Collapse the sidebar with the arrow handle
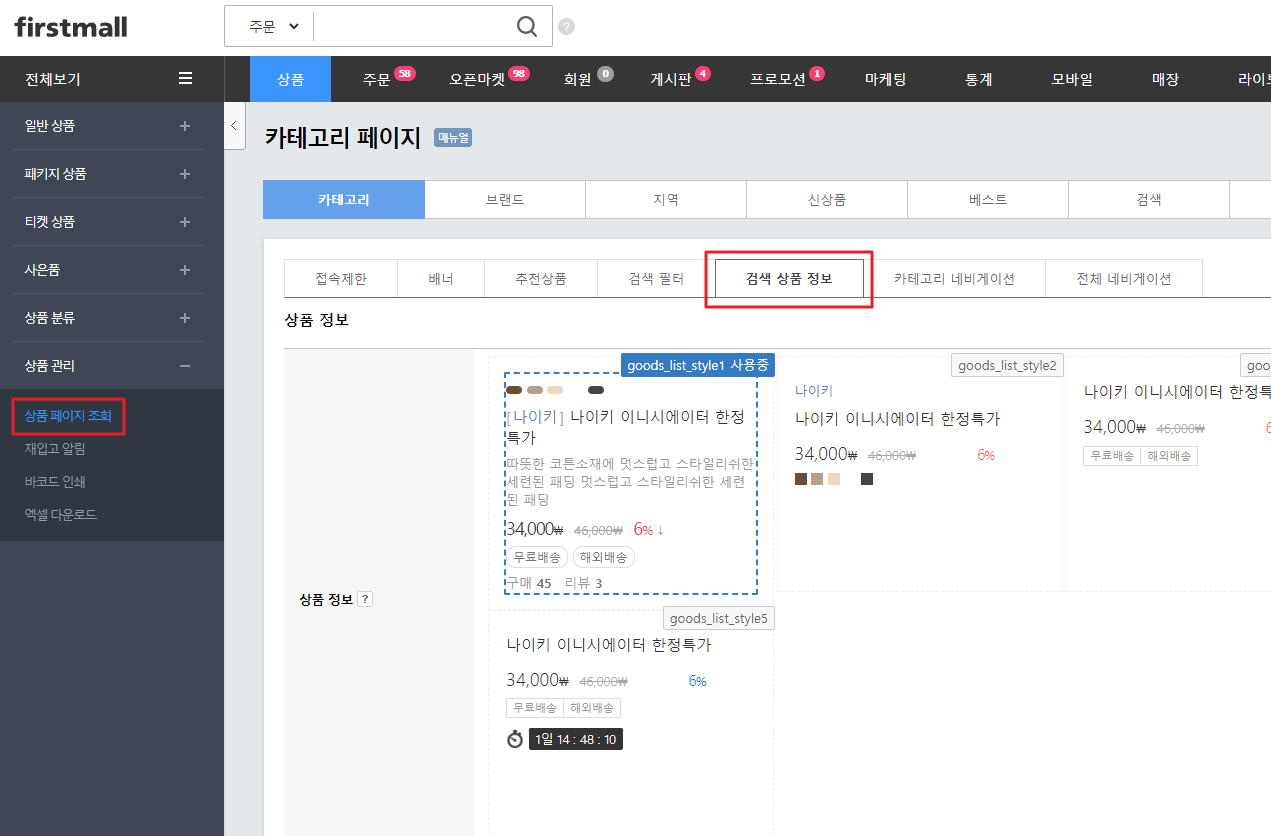The height and width of the screenshot is (836, 1271). 234,126
